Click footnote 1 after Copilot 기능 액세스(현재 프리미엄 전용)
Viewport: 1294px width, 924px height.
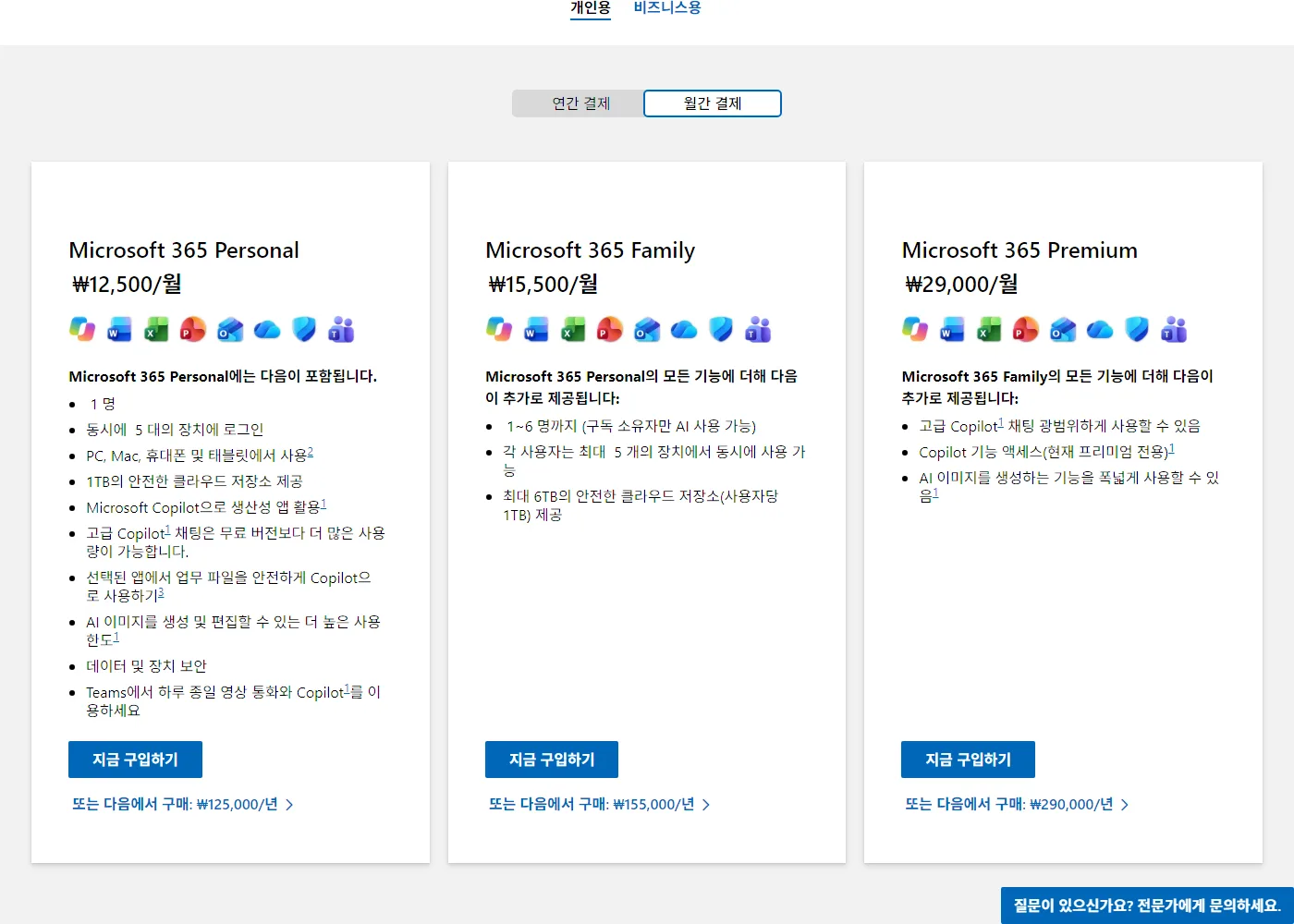coord(1172,449)
